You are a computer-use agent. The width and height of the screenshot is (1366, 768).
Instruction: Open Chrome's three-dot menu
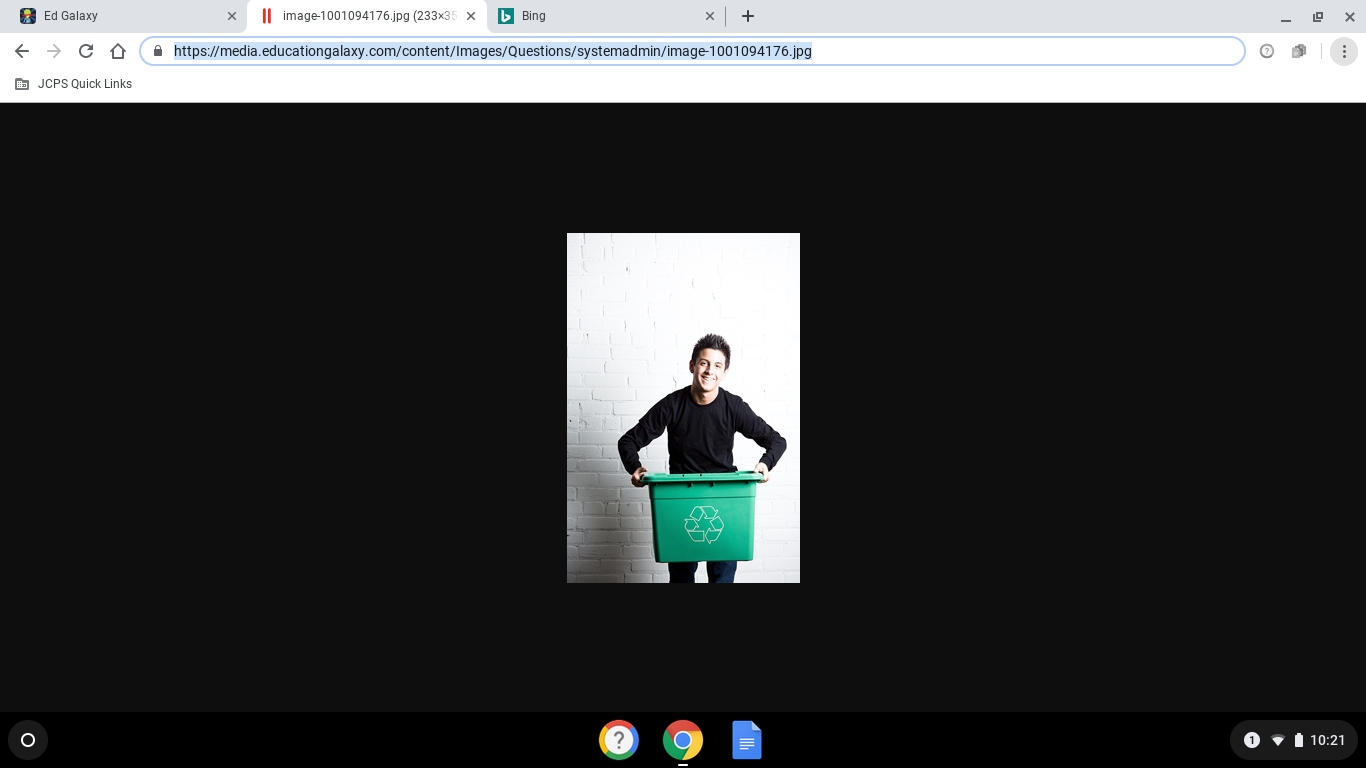pos(1344,51)
